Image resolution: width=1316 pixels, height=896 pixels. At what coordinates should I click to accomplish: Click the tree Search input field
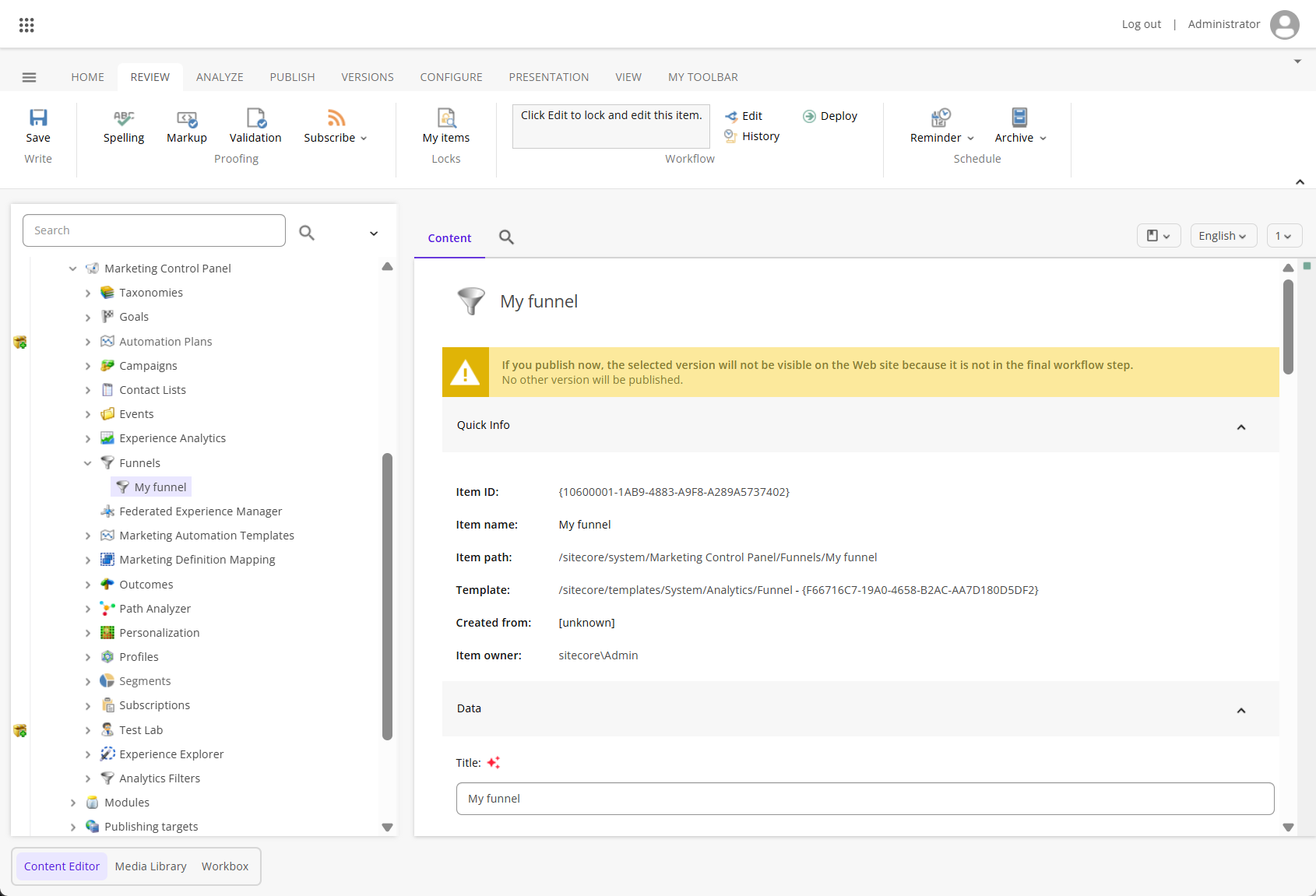tap(154, 230)
